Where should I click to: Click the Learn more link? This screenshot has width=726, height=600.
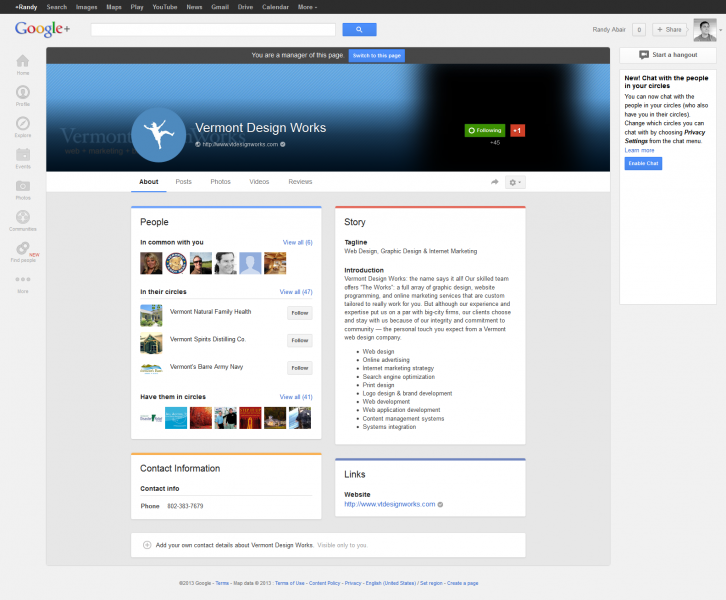point(639,150)
